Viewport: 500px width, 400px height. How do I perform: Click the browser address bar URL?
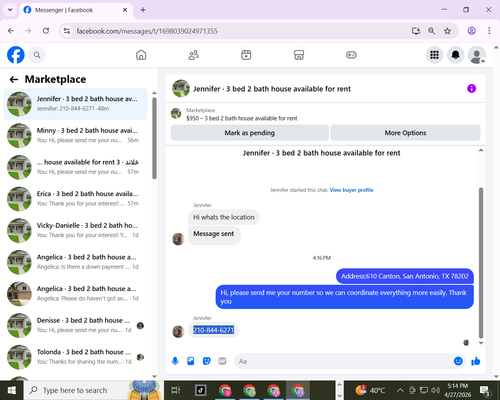tap(147, 31)
